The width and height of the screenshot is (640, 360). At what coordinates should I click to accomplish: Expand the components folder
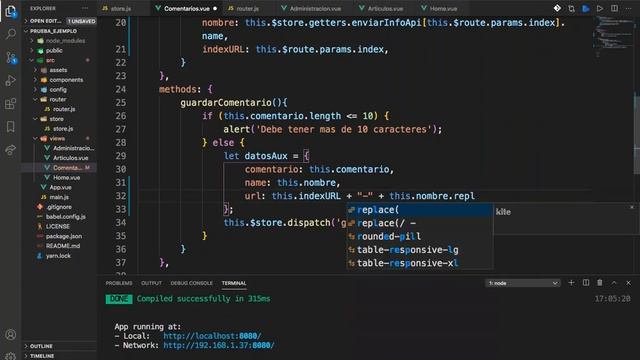59,80
